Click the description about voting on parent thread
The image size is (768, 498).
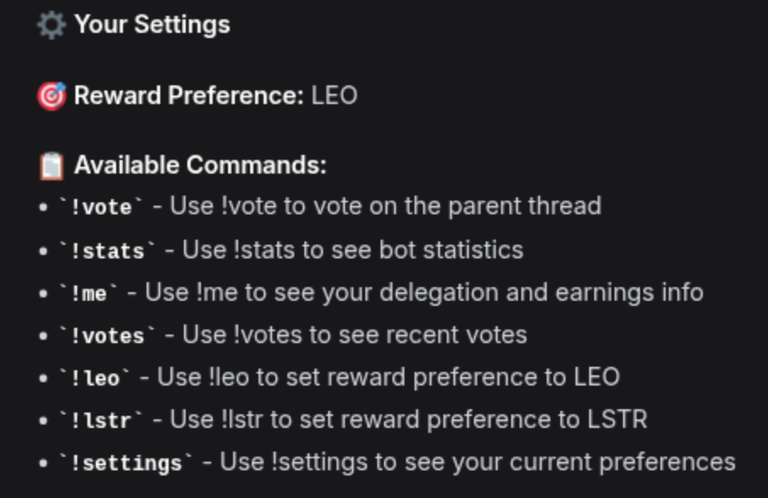click(385, 206)
